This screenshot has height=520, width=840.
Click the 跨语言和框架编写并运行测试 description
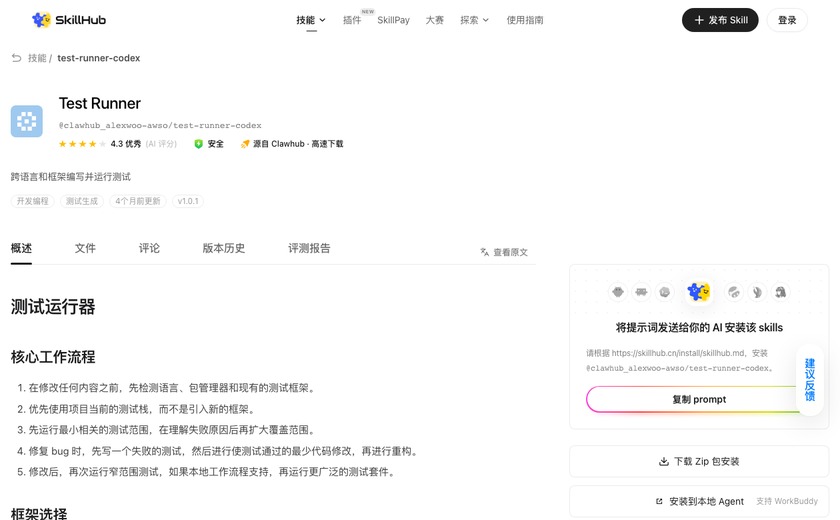pos(71,177)
